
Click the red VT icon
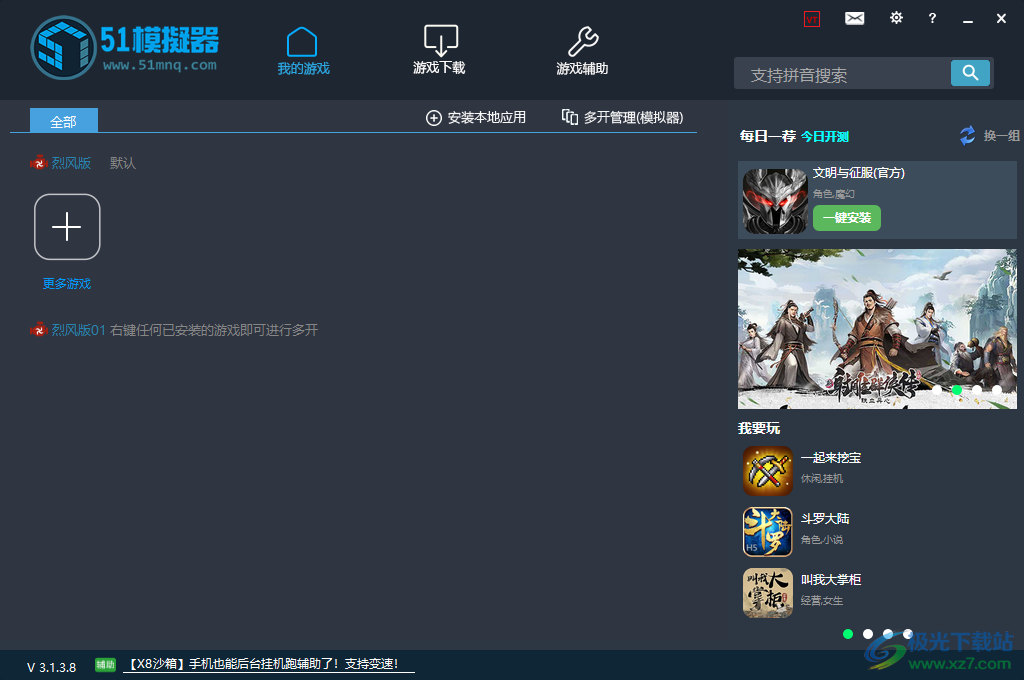coord(812,19)
